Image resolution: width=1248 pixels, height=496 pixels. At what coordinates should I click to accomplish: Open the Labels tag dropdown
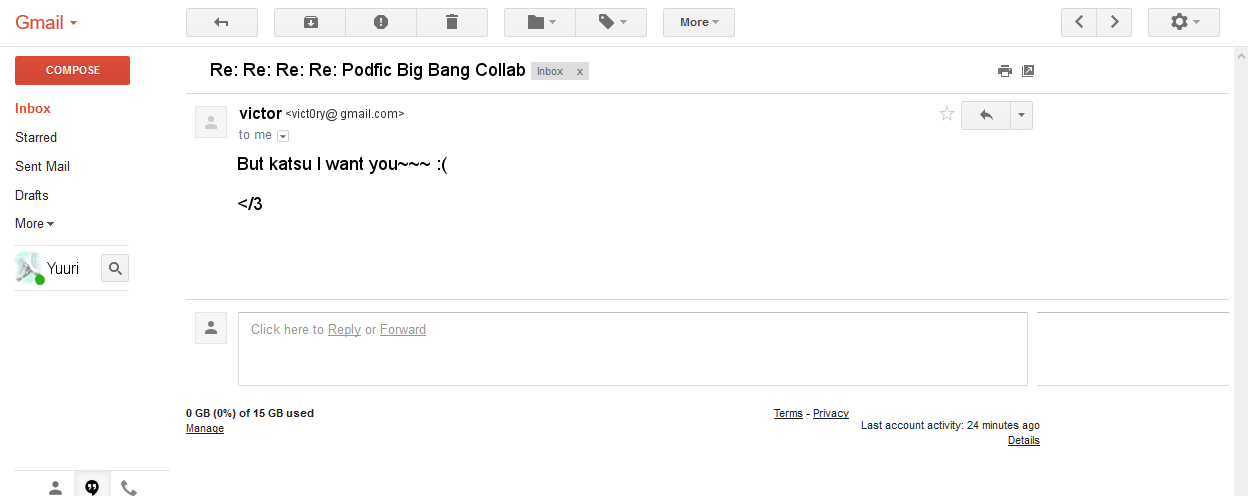point(611,22)
